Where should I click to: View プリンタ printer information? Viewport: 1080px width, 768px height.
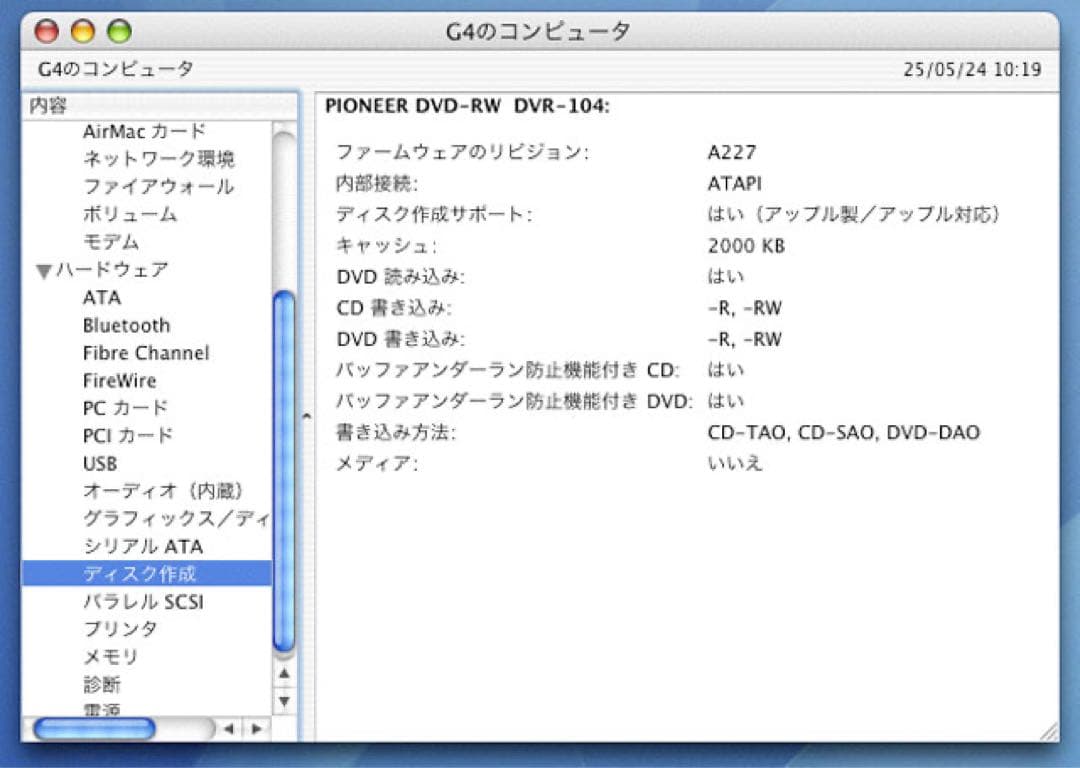(x=123, y=629)
